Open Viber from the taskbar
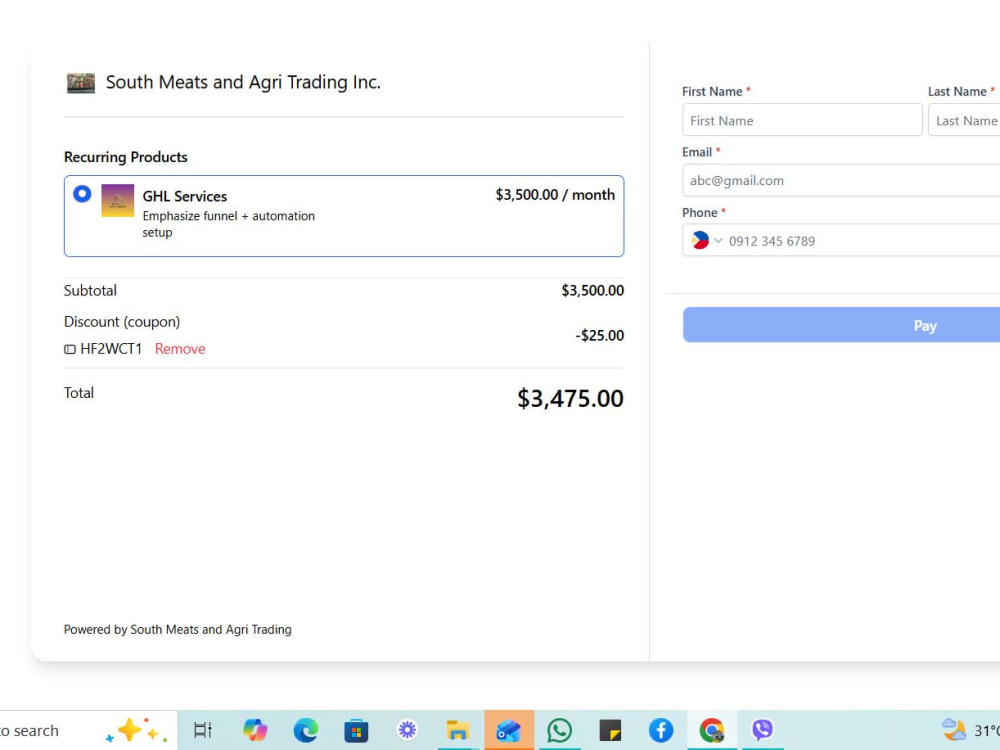Image resolution: width=1000 pixels, height=750 pixels. point(762,730)
